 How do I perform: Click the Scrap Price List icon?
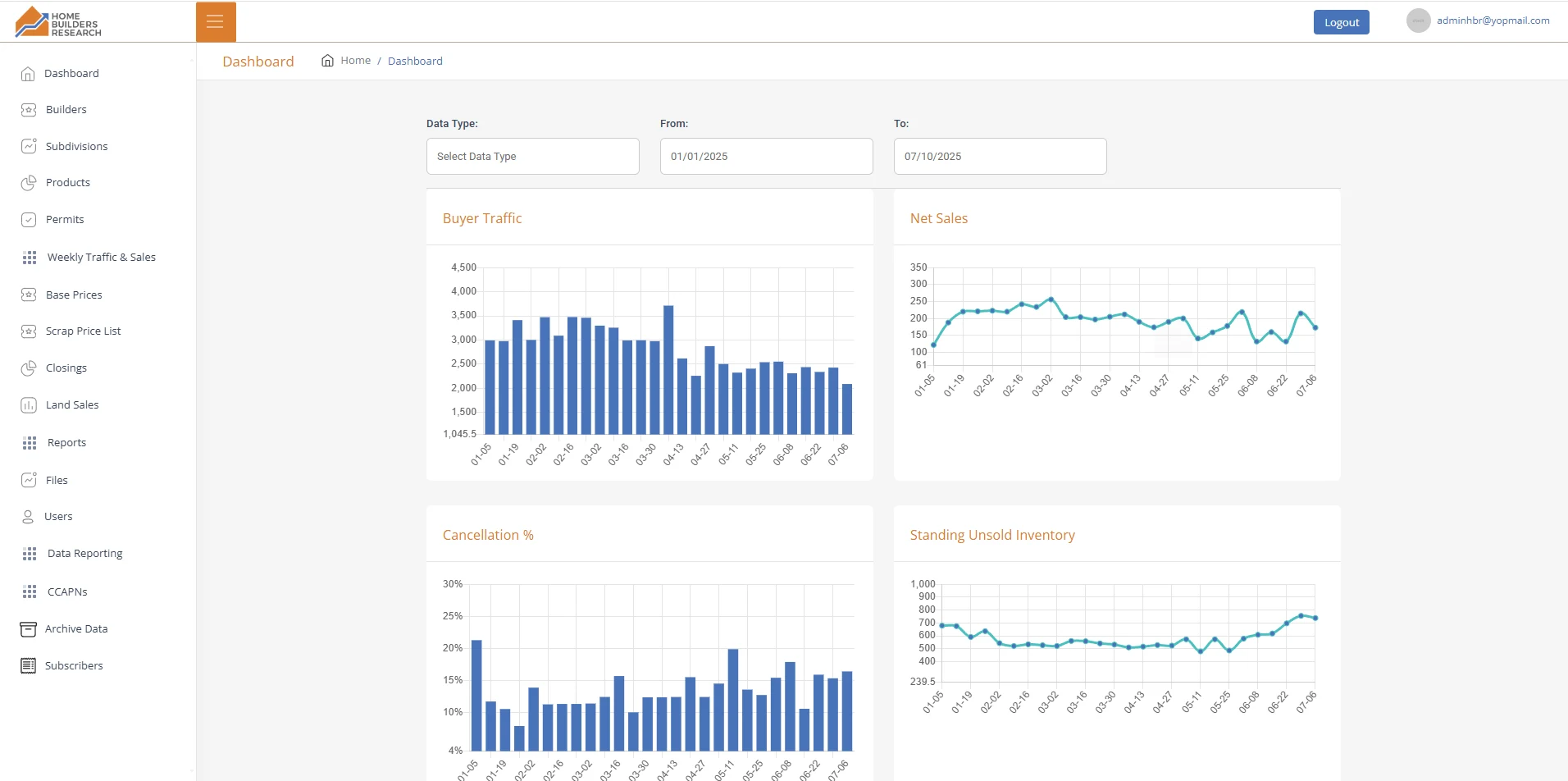tap(29, 331)
